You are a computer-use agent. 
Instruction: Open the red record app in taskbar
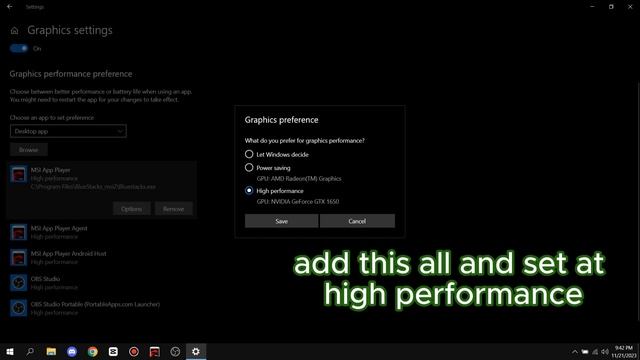[134, 351]
